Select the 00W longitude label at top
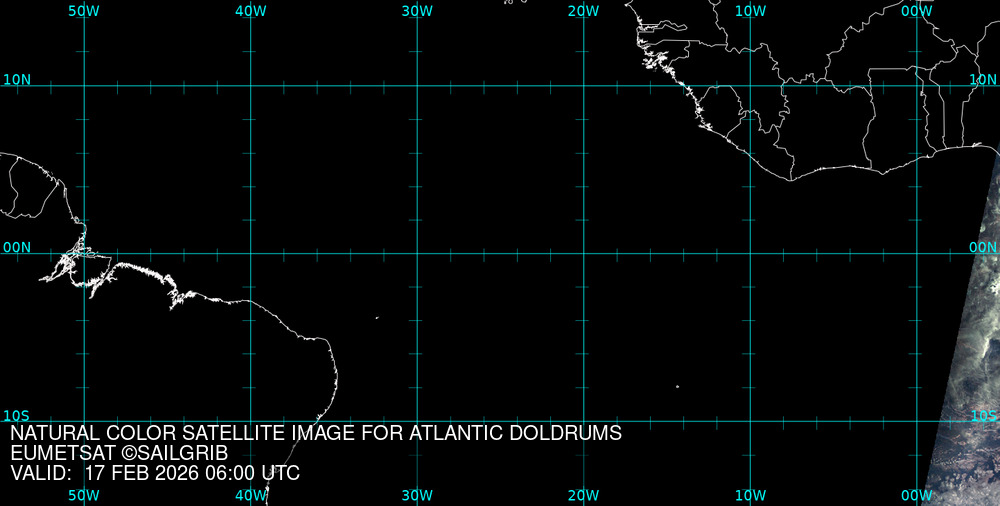Viewport: 1000px width, 506px height. pyautogui.click(x=916, y=10)
